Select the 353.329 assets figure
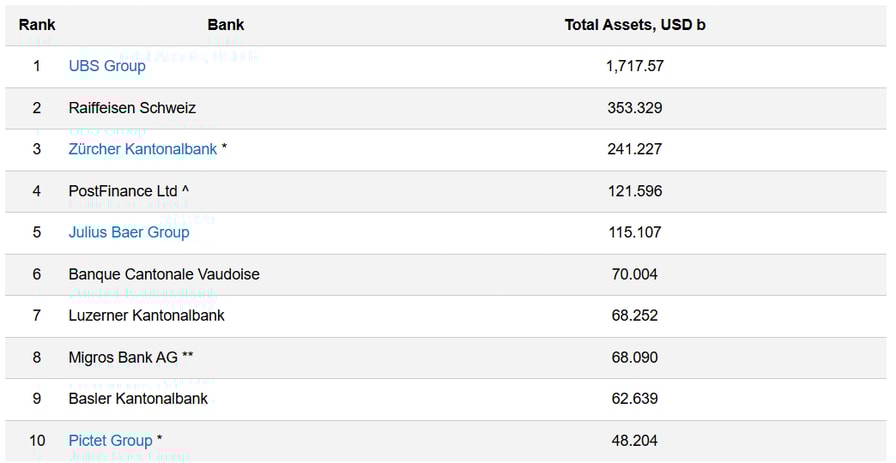Image resolution: width=896 pixels, height=463 pixels. 634,108
